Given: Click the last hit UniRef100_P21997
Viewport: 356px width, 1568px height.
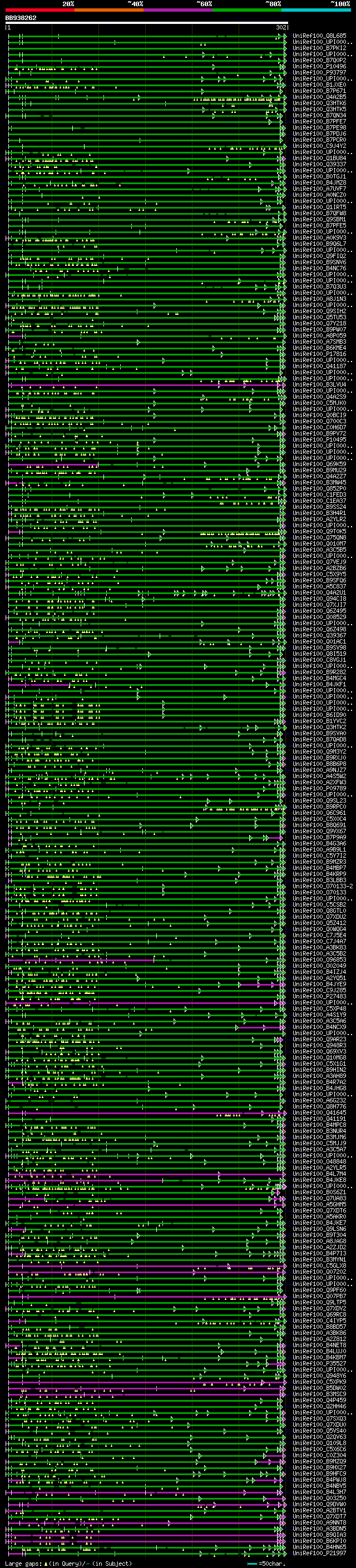Looking at the screenshot, I should pos(319,1553).
